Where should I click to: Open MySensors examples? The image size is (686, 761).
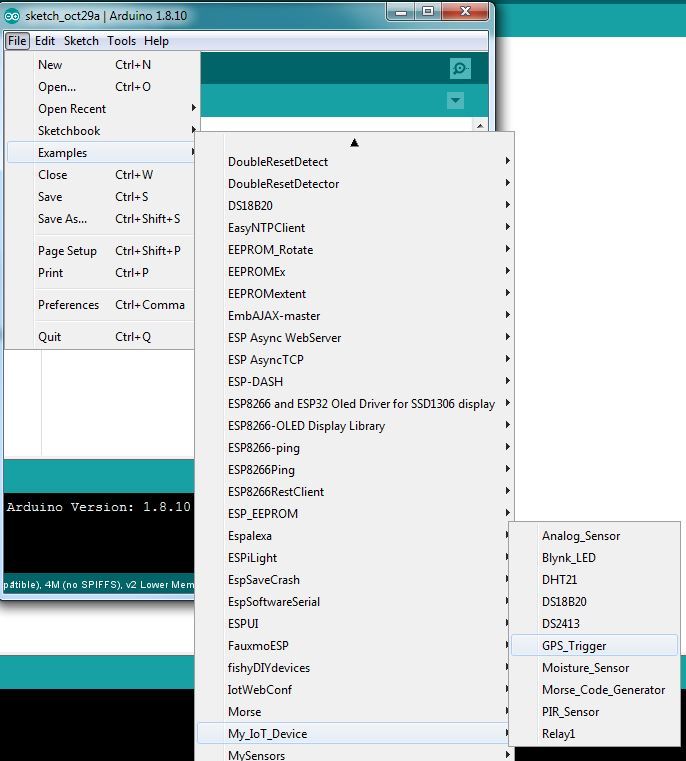pyautogui.click(x=354, y=754)
